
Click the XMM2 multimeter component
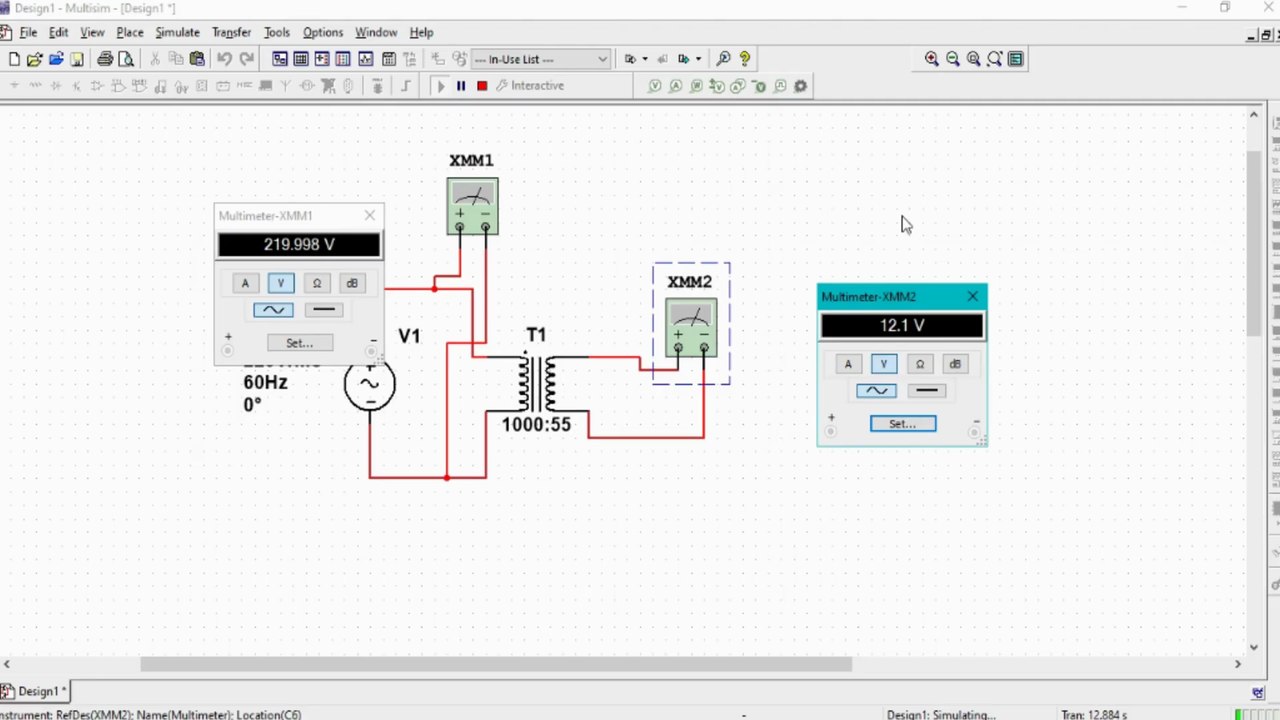click(691, 327)
